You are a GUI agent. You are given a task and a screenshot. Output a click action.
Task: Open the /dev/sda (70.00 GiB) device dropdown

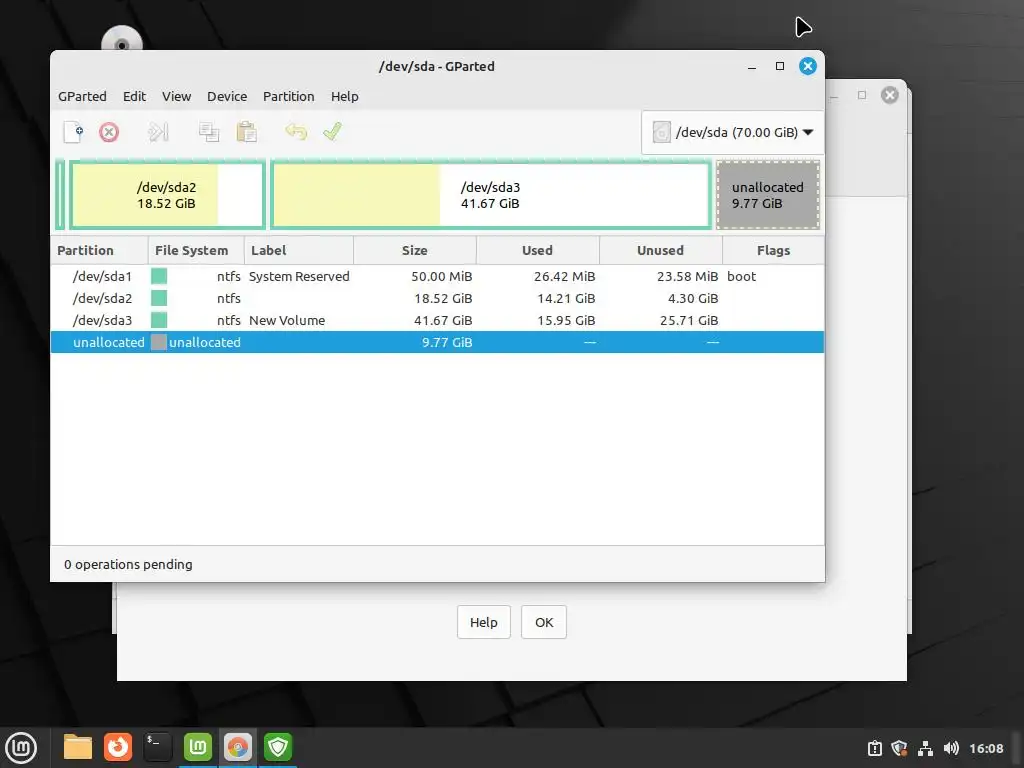[x=733, y=133]
